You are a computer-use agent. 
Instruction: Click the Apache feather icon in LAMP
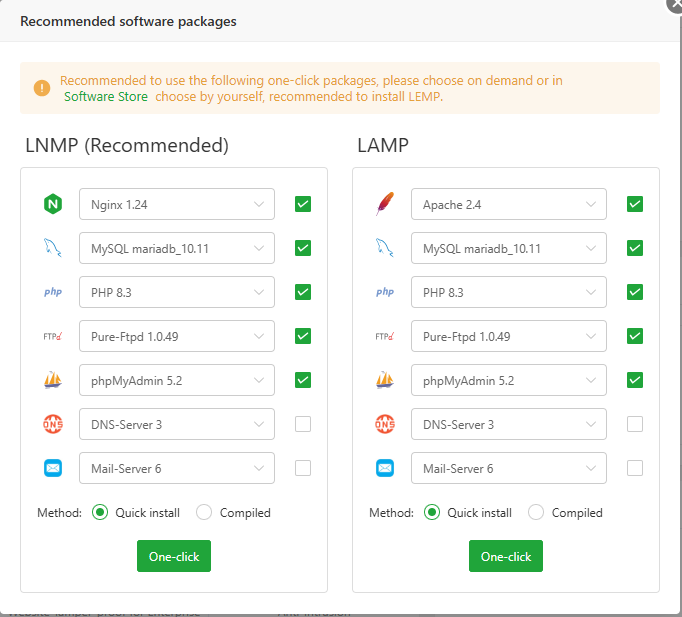[x=385, y=203]
